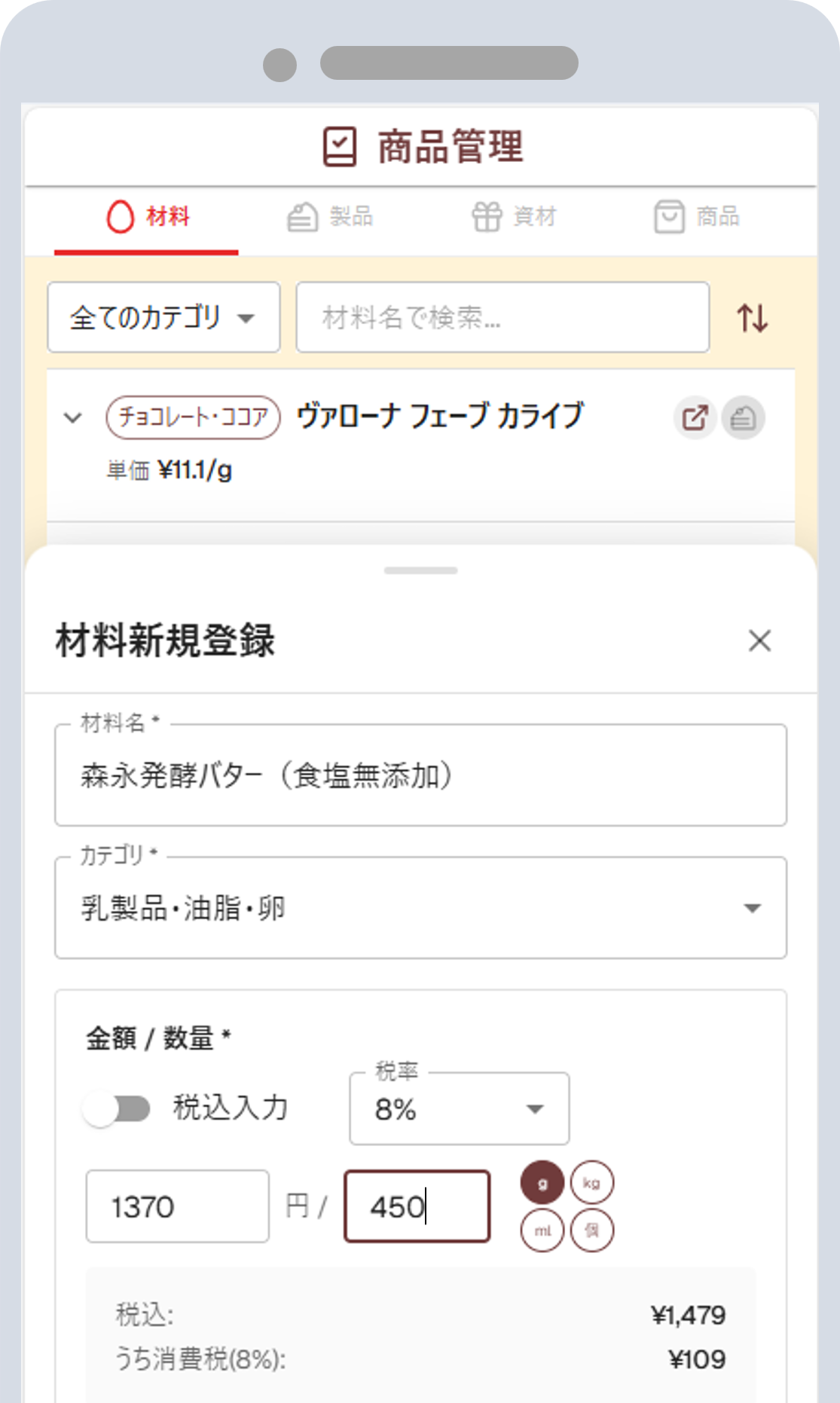This screenshot has height=1403, width=840.
Task: Click the 450 quantity input field
Action: [416, 1205]
